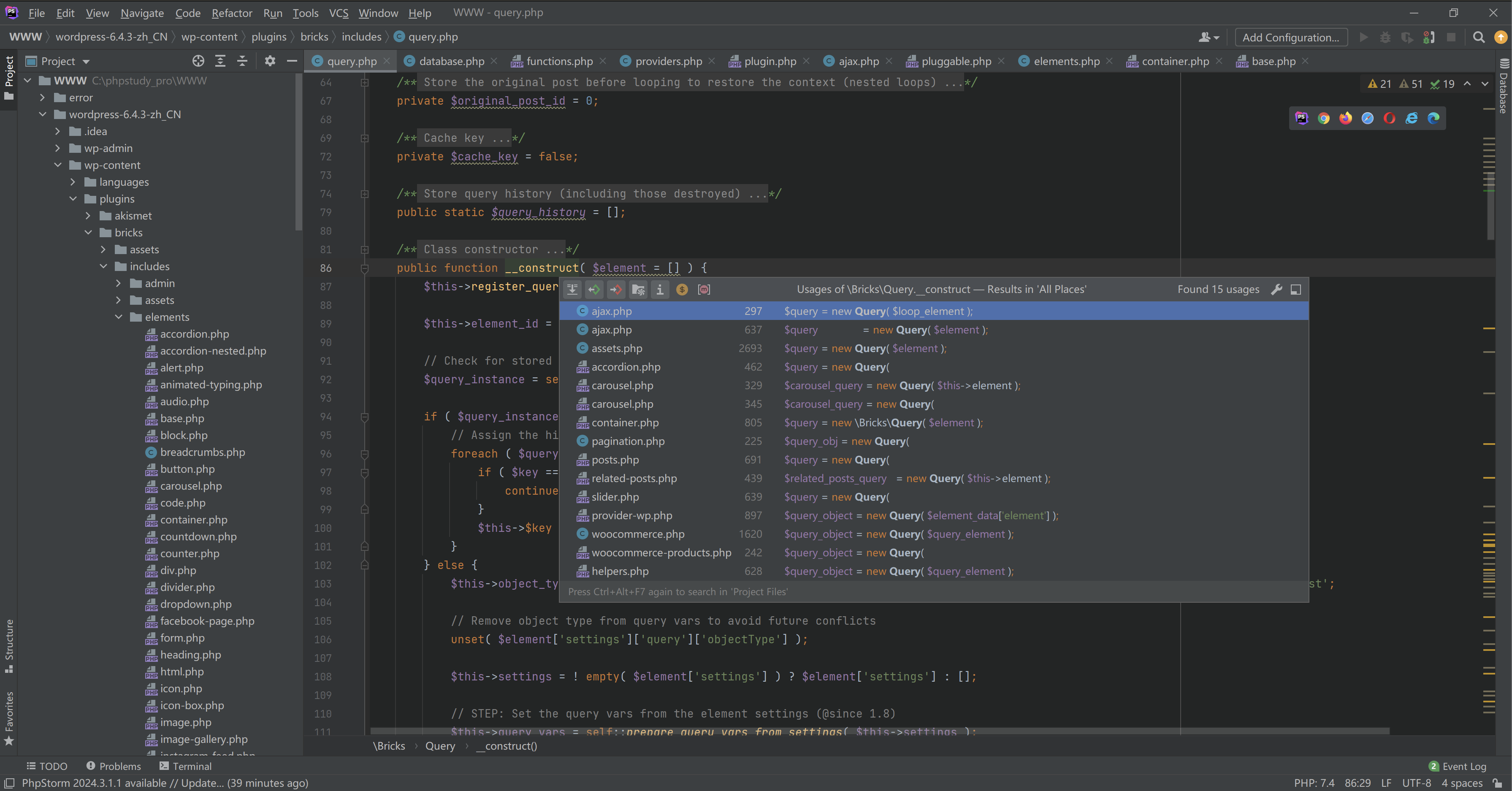Open the Code With Me dropdown
This screenshot has height=791, width=1512.
[x=1209, y=37]
